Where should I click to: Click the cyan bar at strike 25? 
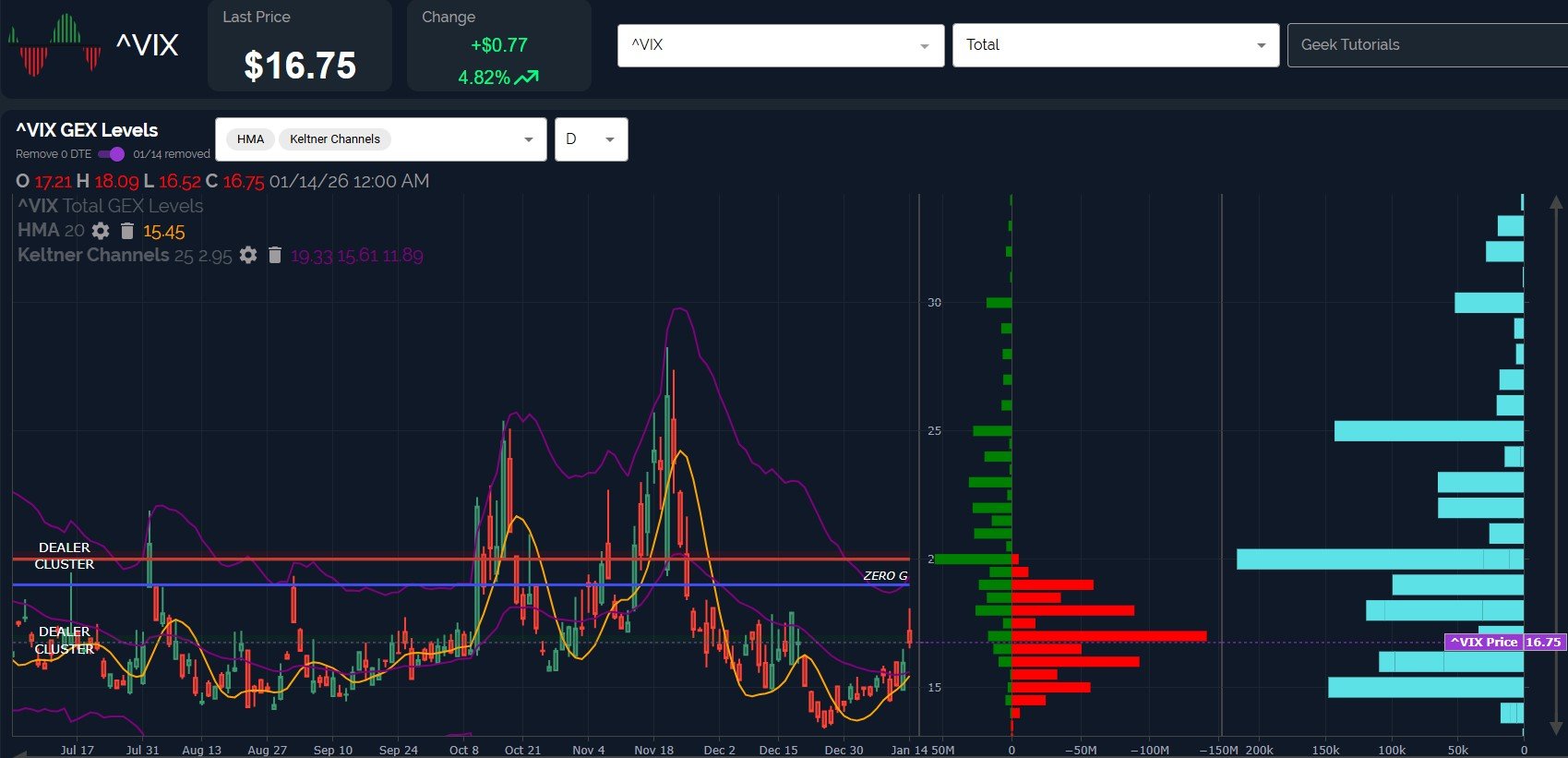1429,430
